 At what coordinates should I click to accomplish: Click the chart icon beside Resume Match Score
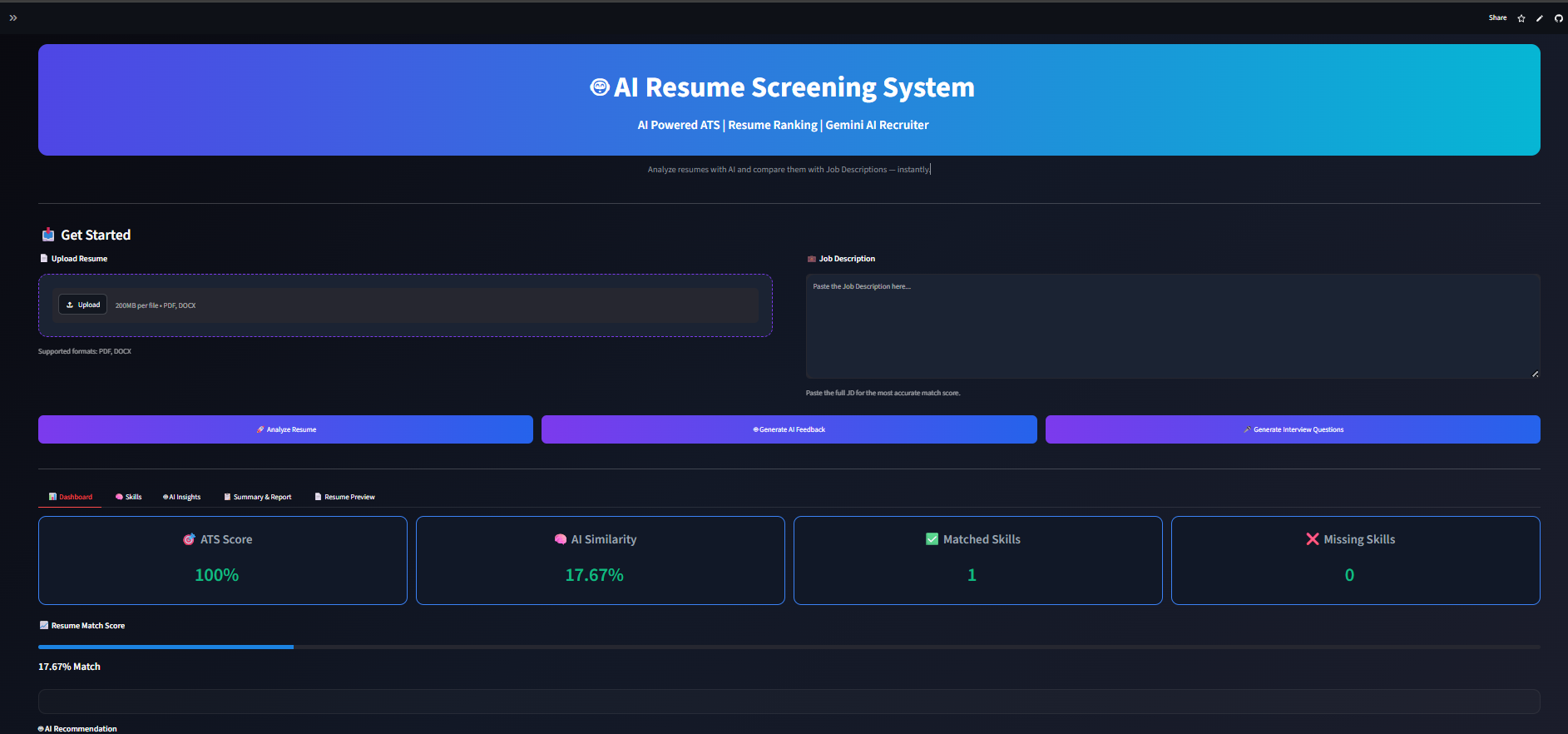click(x=44, y=626)
